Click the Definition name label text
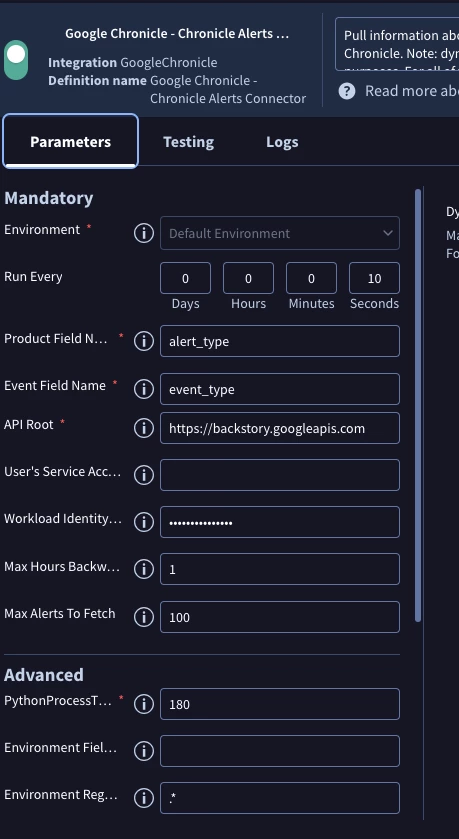This screenshot has height=839, width=459. coord(97,80)
